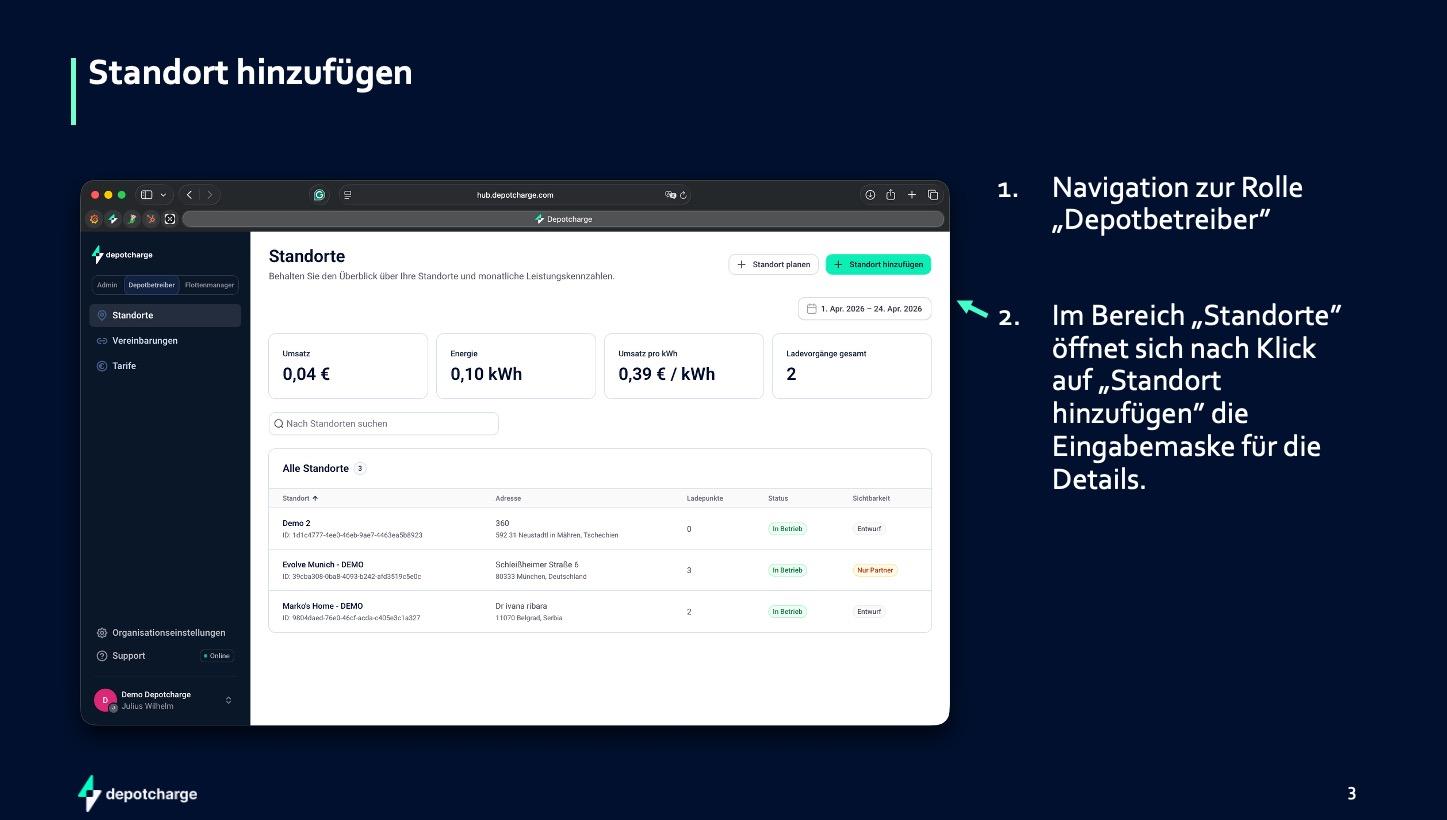The image size is (1447, 820).
Task: Switch role to Admin
Action: 107,285
